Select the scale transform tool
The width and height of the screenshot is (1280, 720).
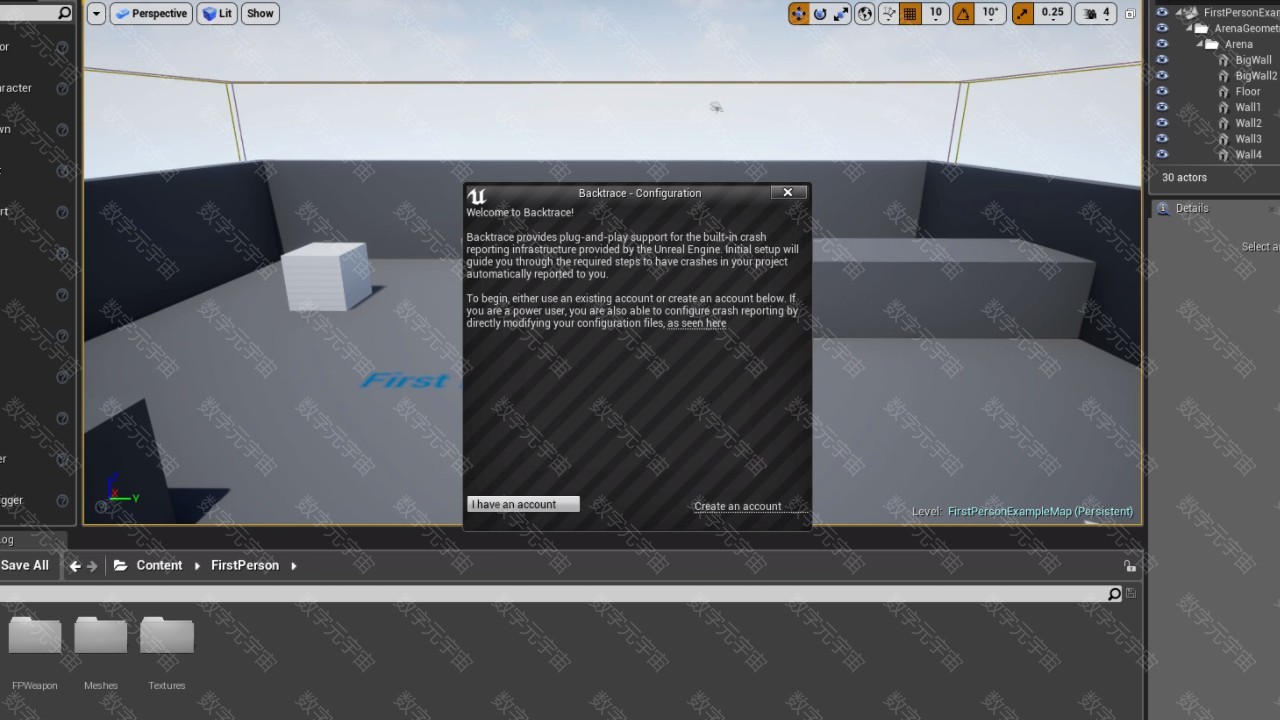(841, 13)
